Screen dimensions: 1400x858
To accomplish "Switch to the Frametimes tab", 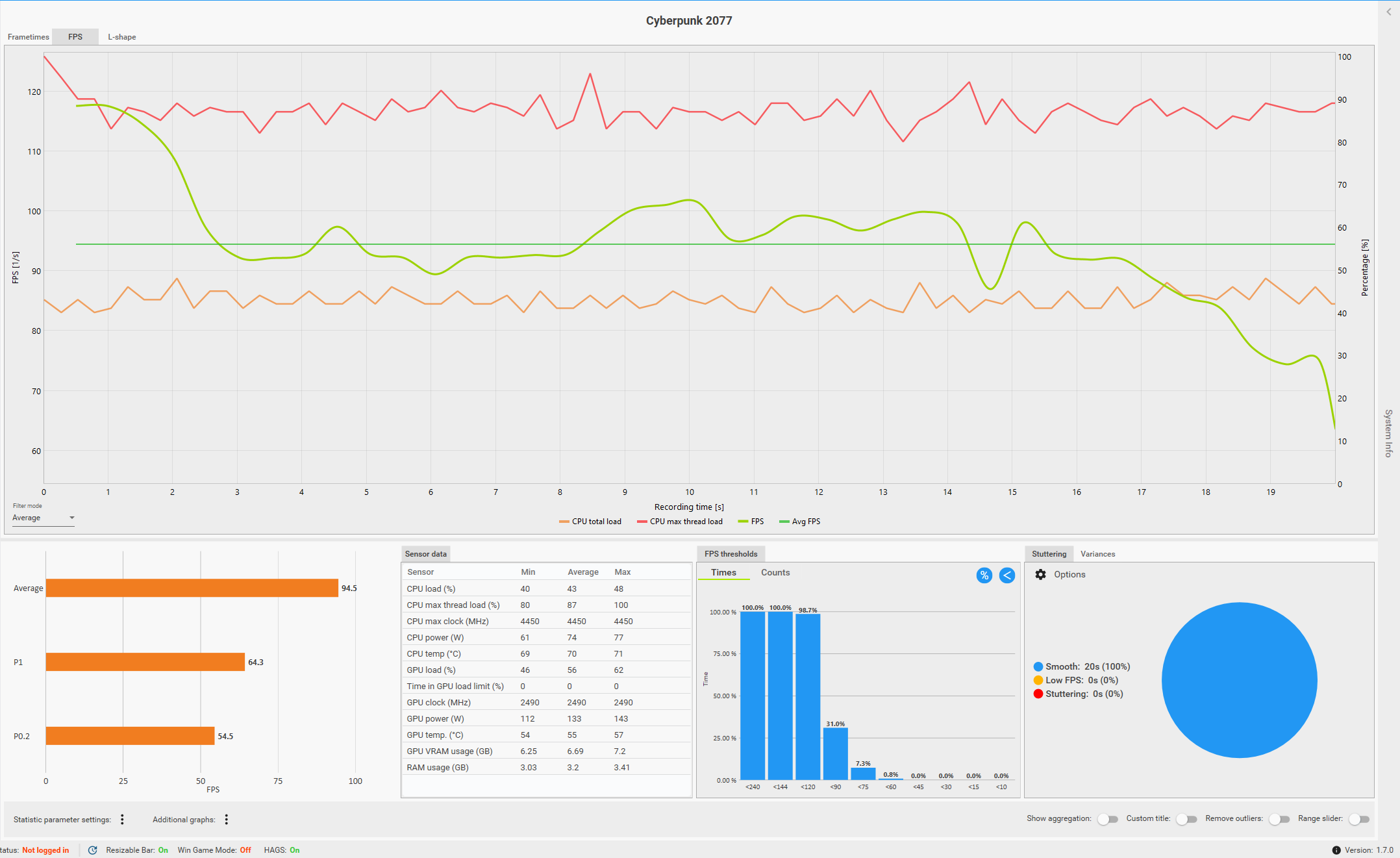I will pos(28,37).
